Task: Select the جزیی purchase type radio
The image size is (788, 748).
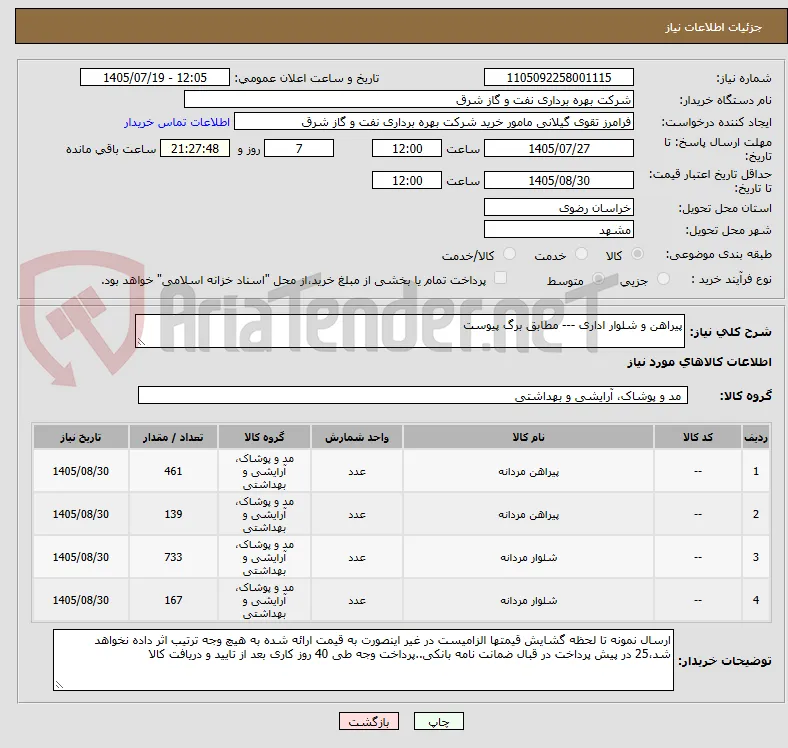Action: coord(663,278)
